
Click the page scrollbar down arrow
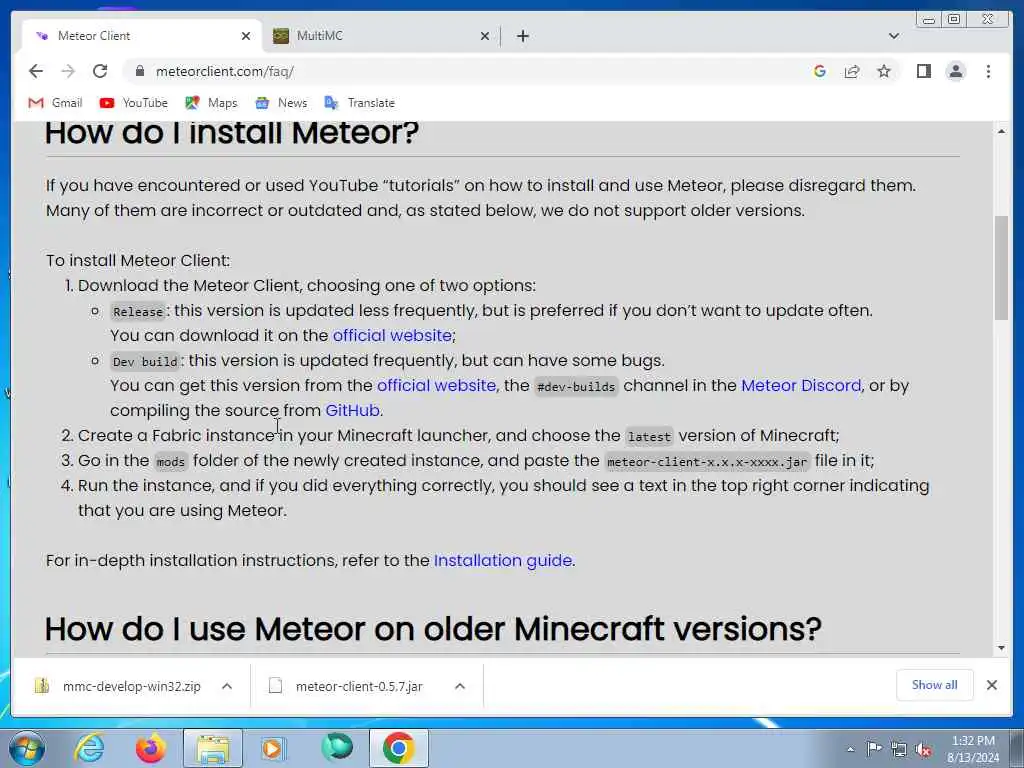(x=1001, y=648)
